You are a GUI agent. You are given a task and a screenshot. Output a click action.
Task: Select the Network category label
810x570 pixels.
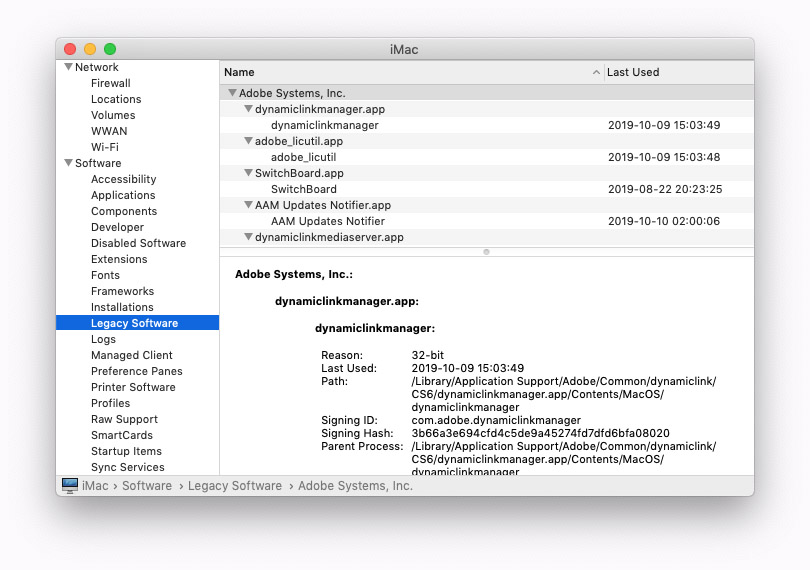click(x=97, y=67)
